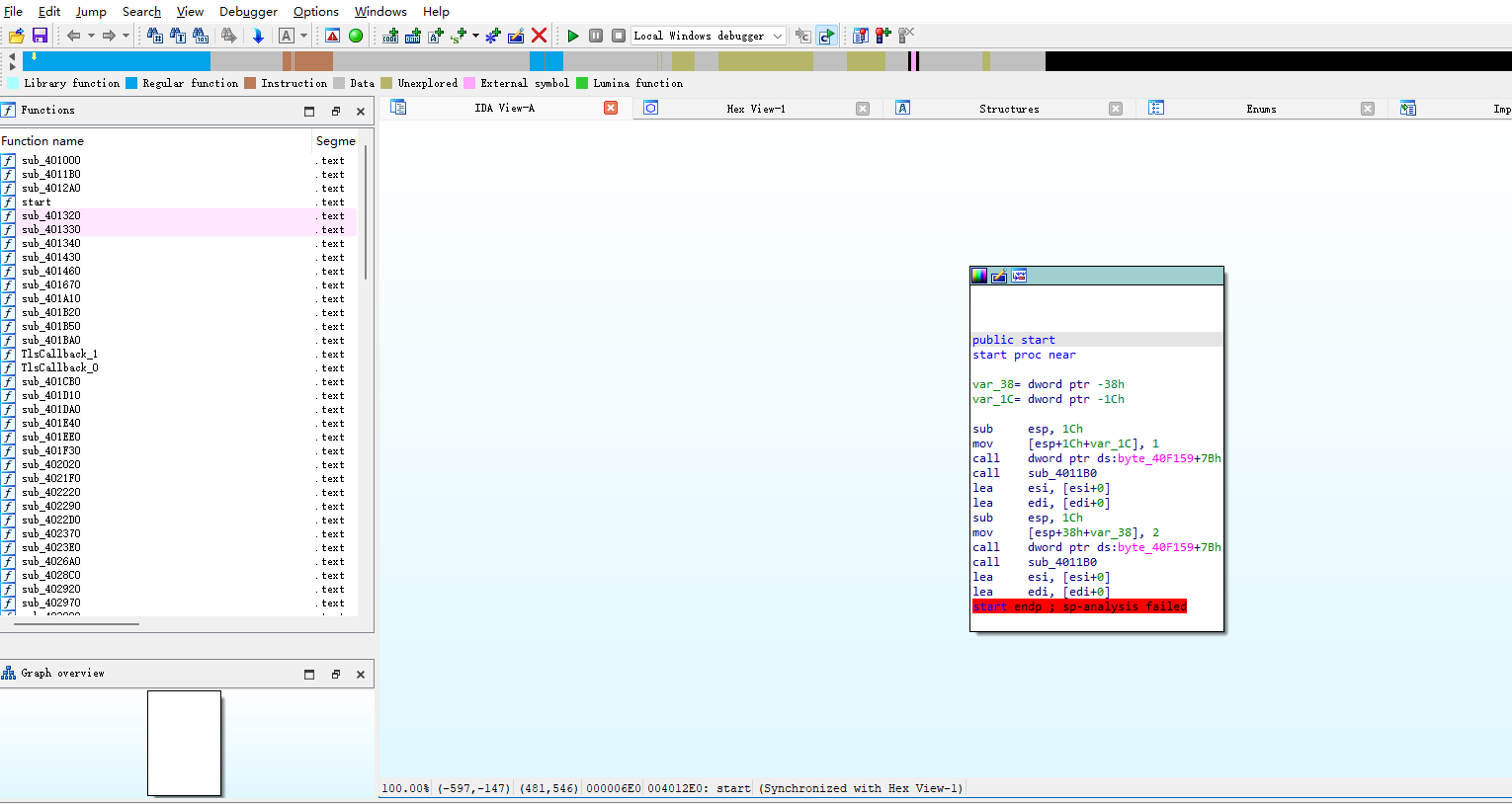Image resolution: width=1512 pixels, height=804 pixels.
Task: Click blue Regular function area in navigation band
Action: point(119,61)
